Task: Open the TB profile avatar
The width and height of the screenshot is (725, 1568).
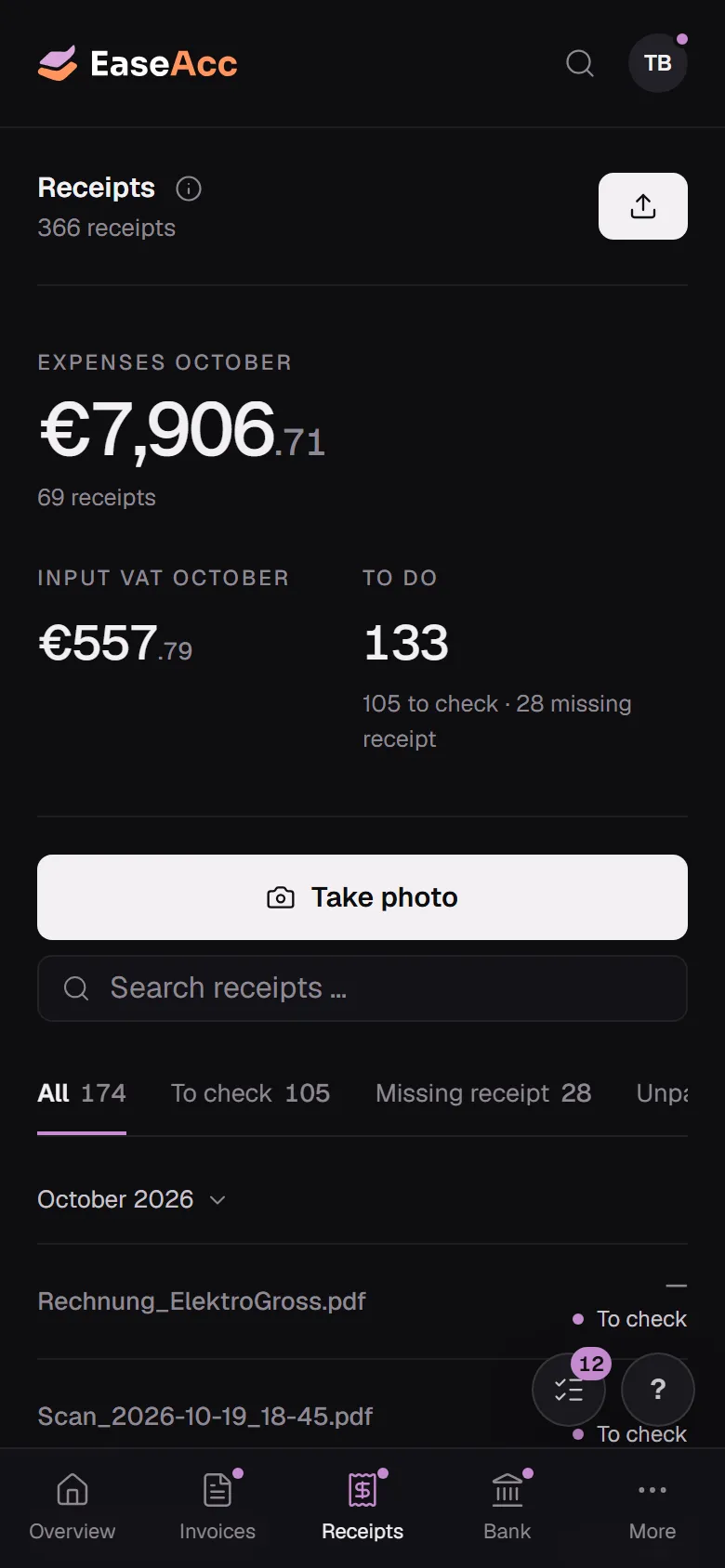Action: [x=658, y=63]
